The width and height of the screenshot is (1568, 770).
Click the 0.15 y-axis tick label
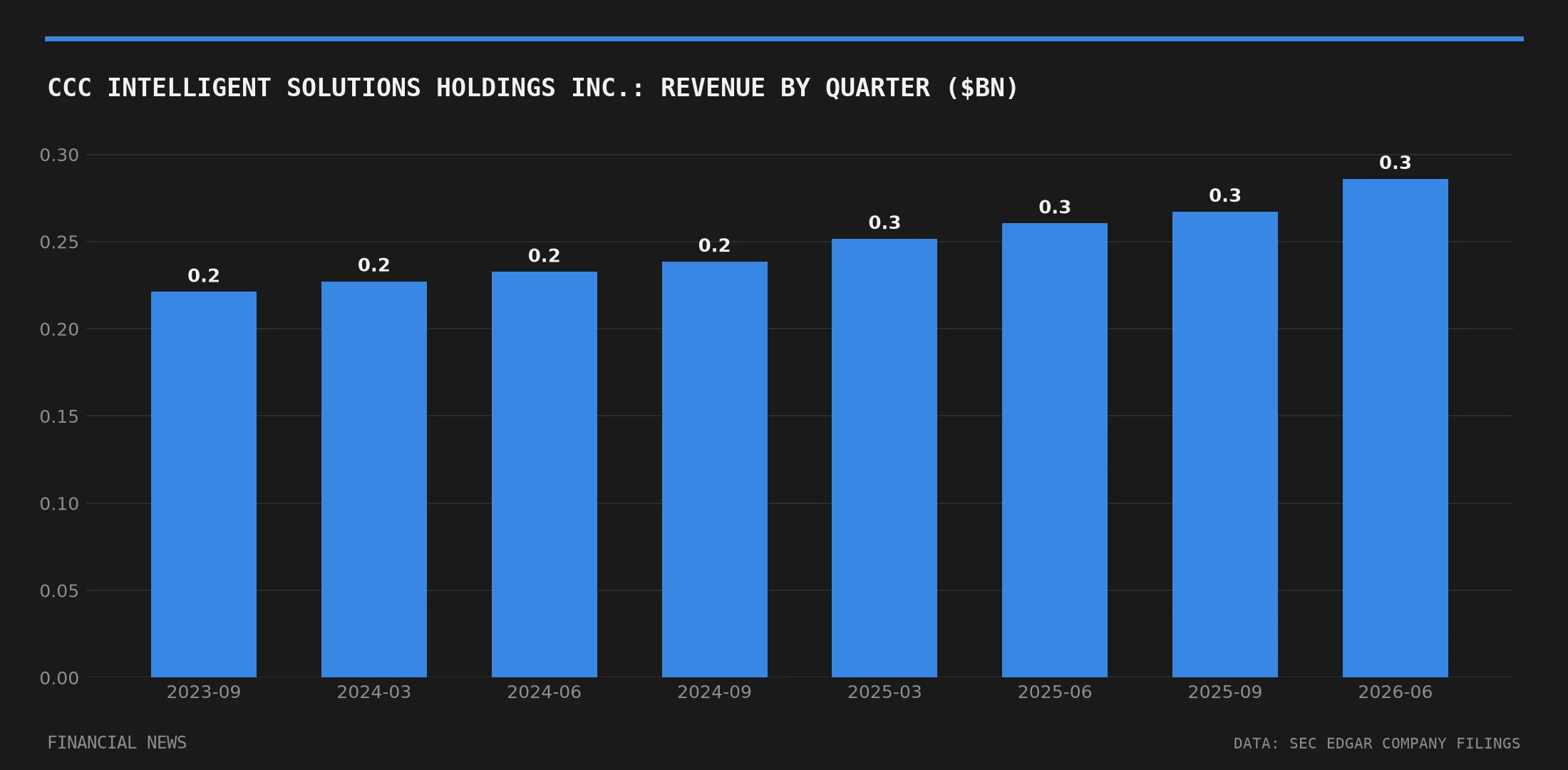pos(59,416)
